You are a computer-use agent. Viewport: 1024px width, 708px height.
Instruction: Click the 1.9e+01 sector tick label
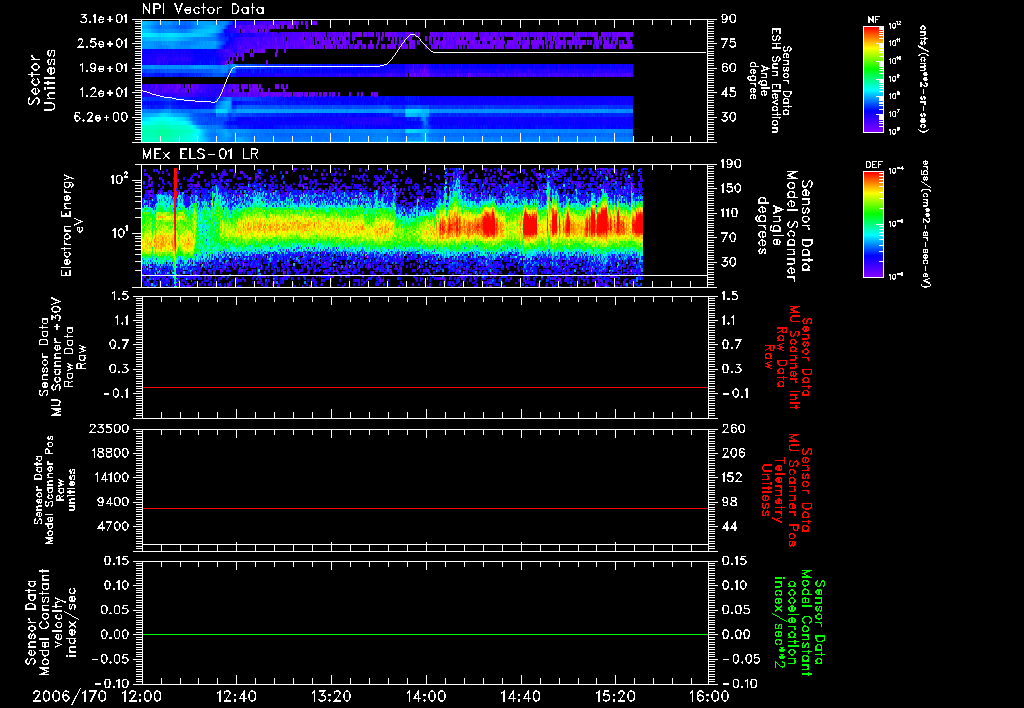105,68
